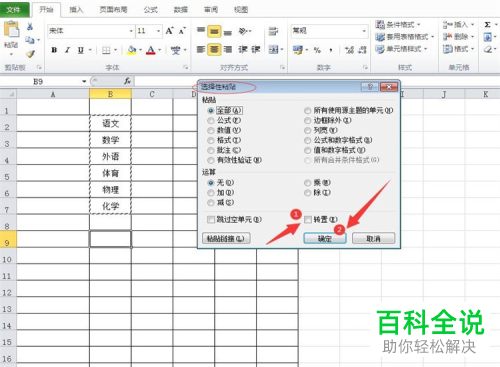Open the Conditional Formatting dropdown

[398, 24]
